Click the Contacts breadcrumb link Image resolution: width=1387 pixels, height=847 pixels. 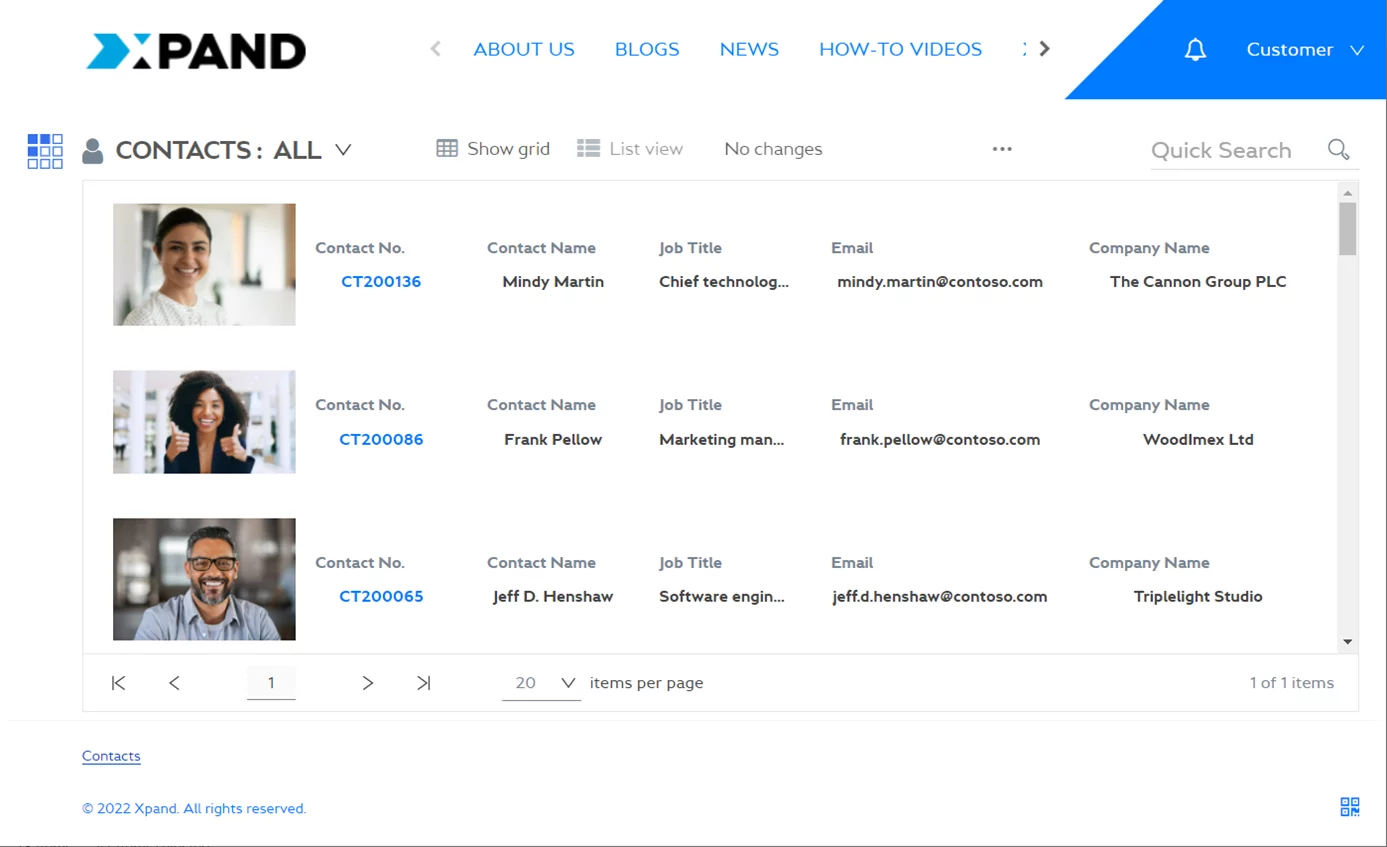[111, 756]
